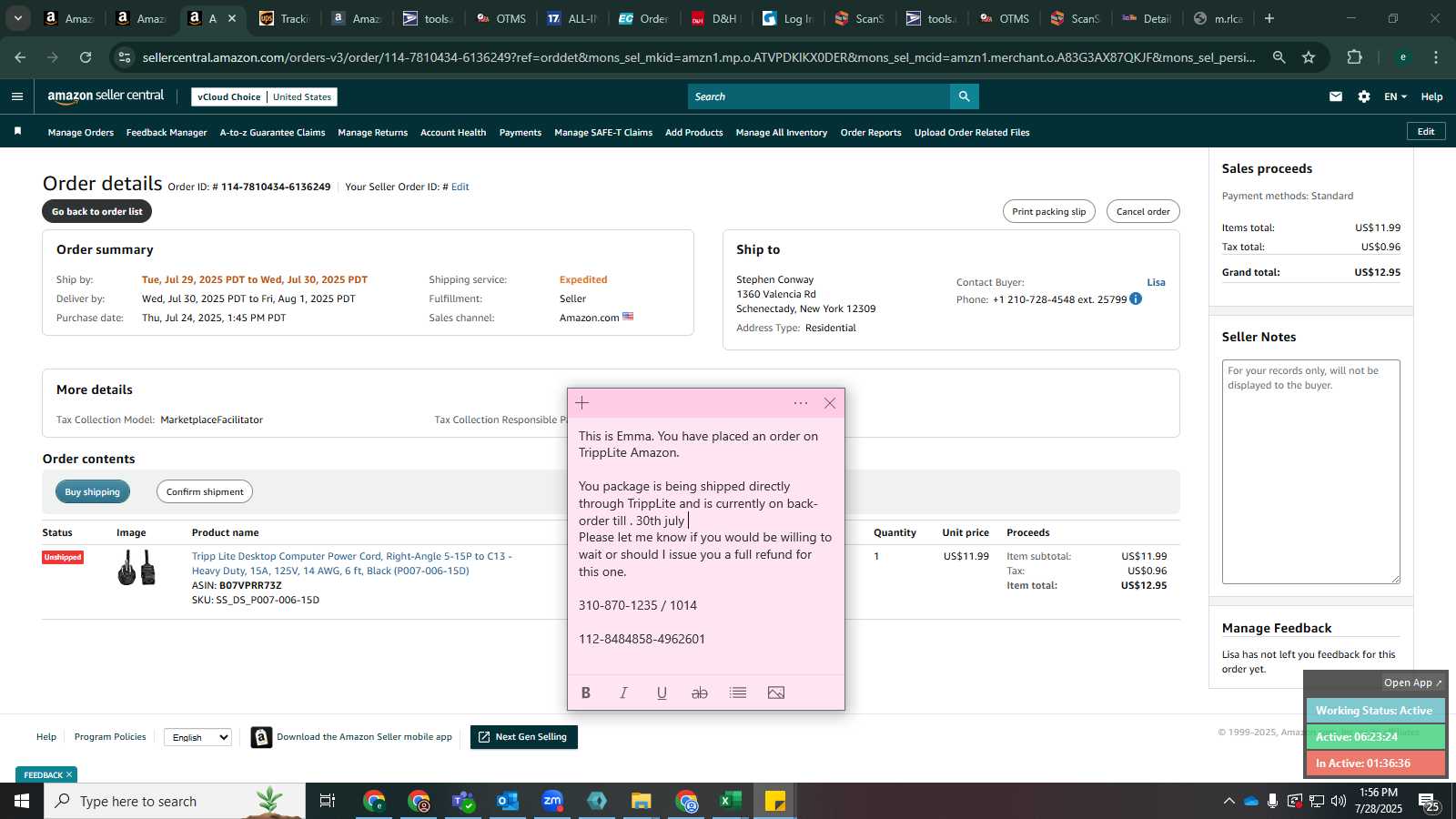The height and width of the screenshot is (819, 1456).
Task: Apply italic formatting in sticky note
Action: click(623, 693)
